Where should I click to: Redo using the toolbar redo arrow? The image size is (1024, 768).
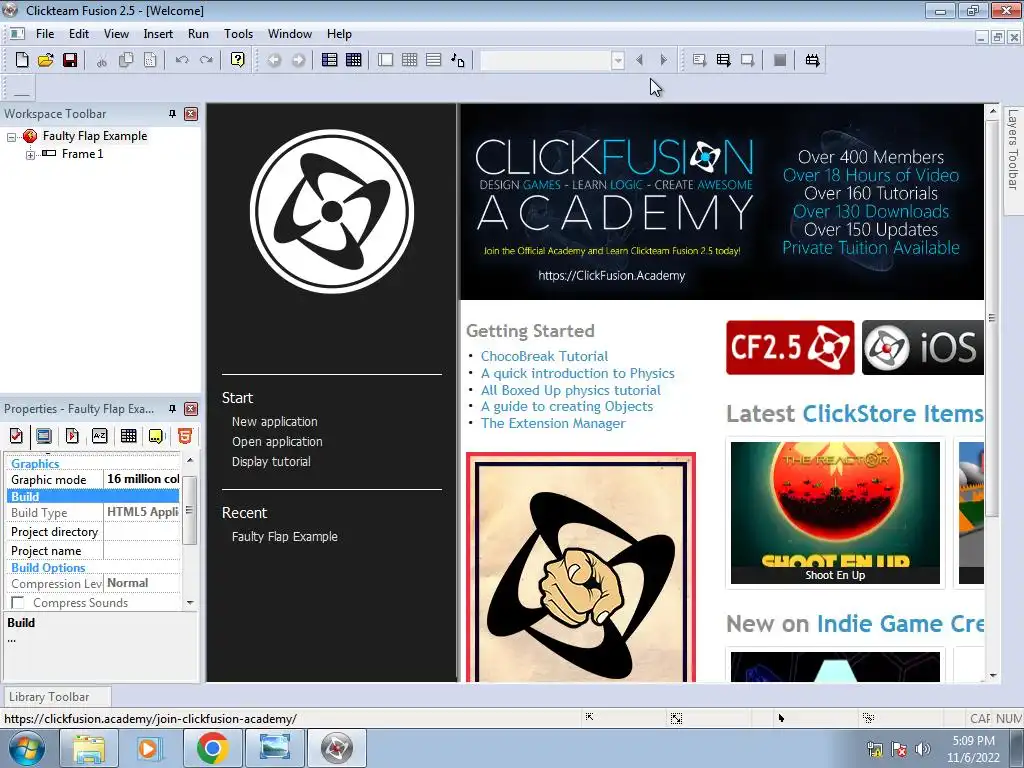206,60
